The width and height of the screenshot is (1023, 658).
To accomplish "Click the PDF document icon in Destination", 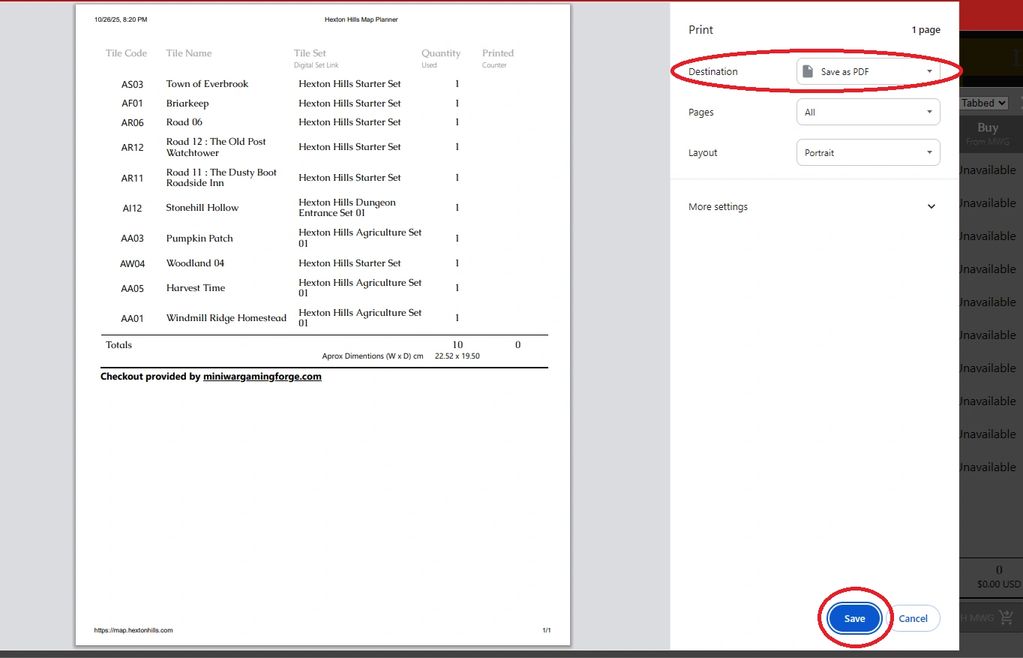I will (x=808, y=72).
